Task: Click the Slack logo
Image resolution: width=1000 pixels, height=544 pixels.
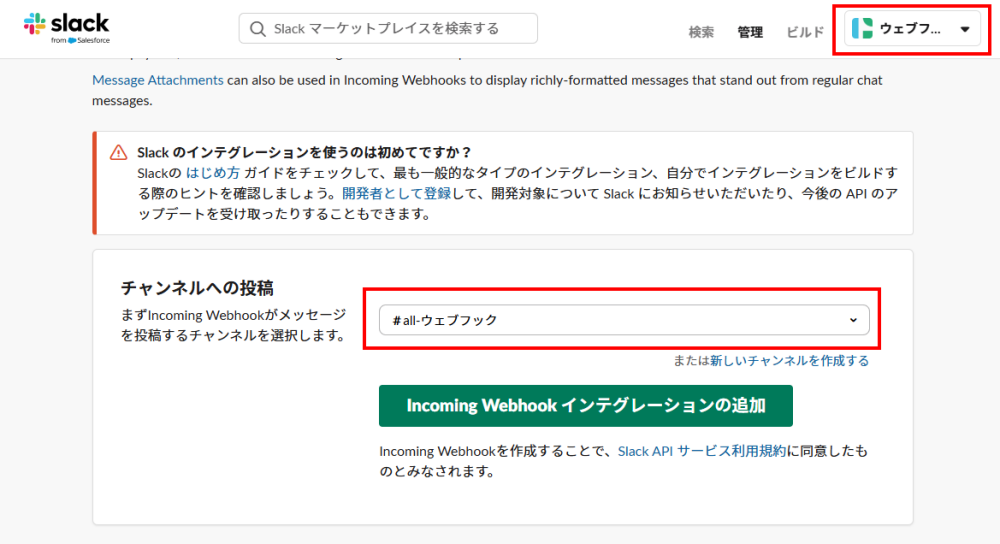Action: pyautogui.click(x=66, y=28)
